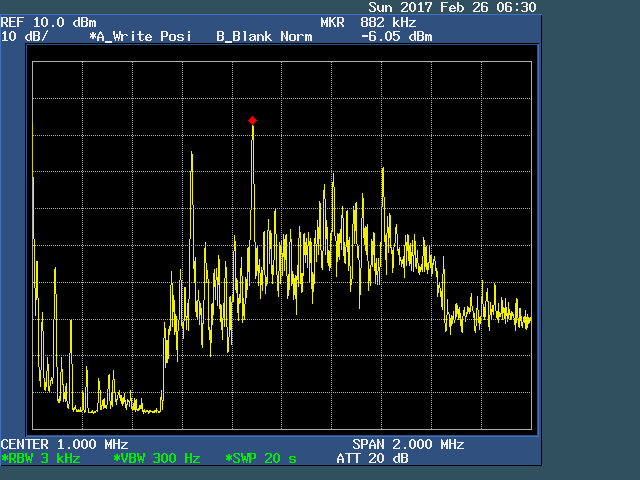Click the tall spike at the left graticule edge
The image size is (640, 480).
click(33, 180)
